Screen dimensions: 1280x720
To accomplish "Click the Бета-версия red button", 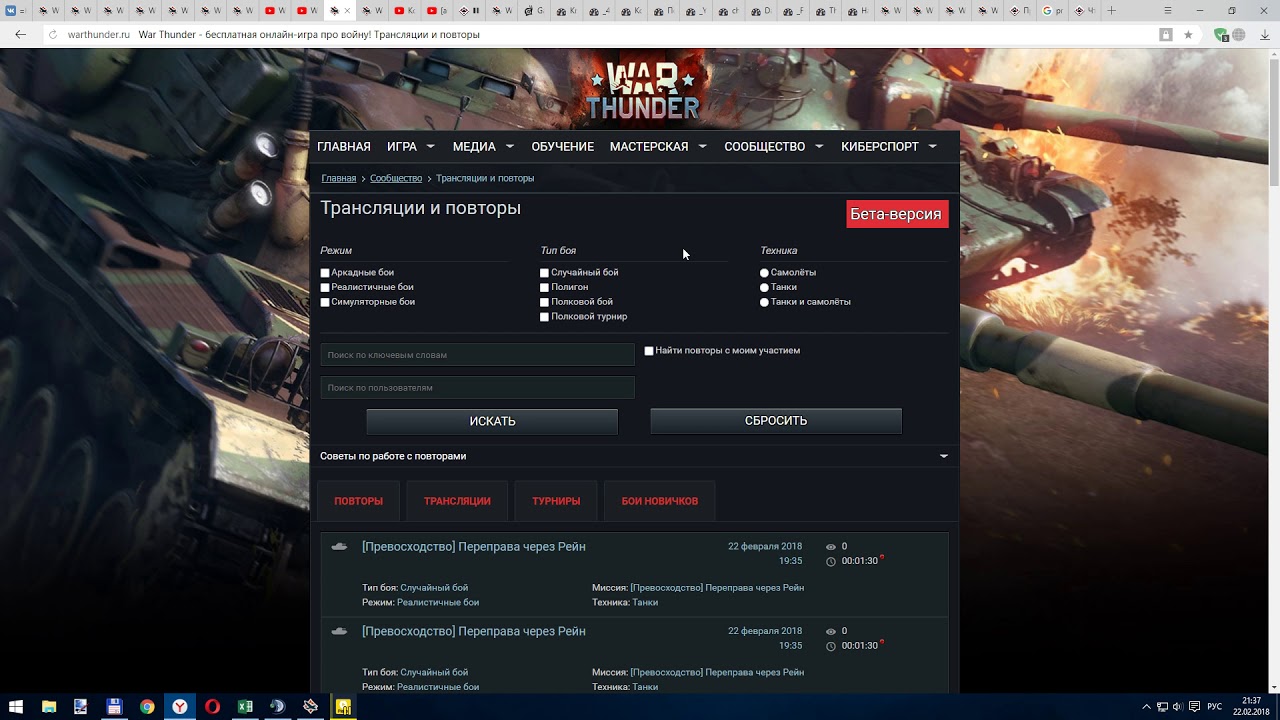I will 897,214.
